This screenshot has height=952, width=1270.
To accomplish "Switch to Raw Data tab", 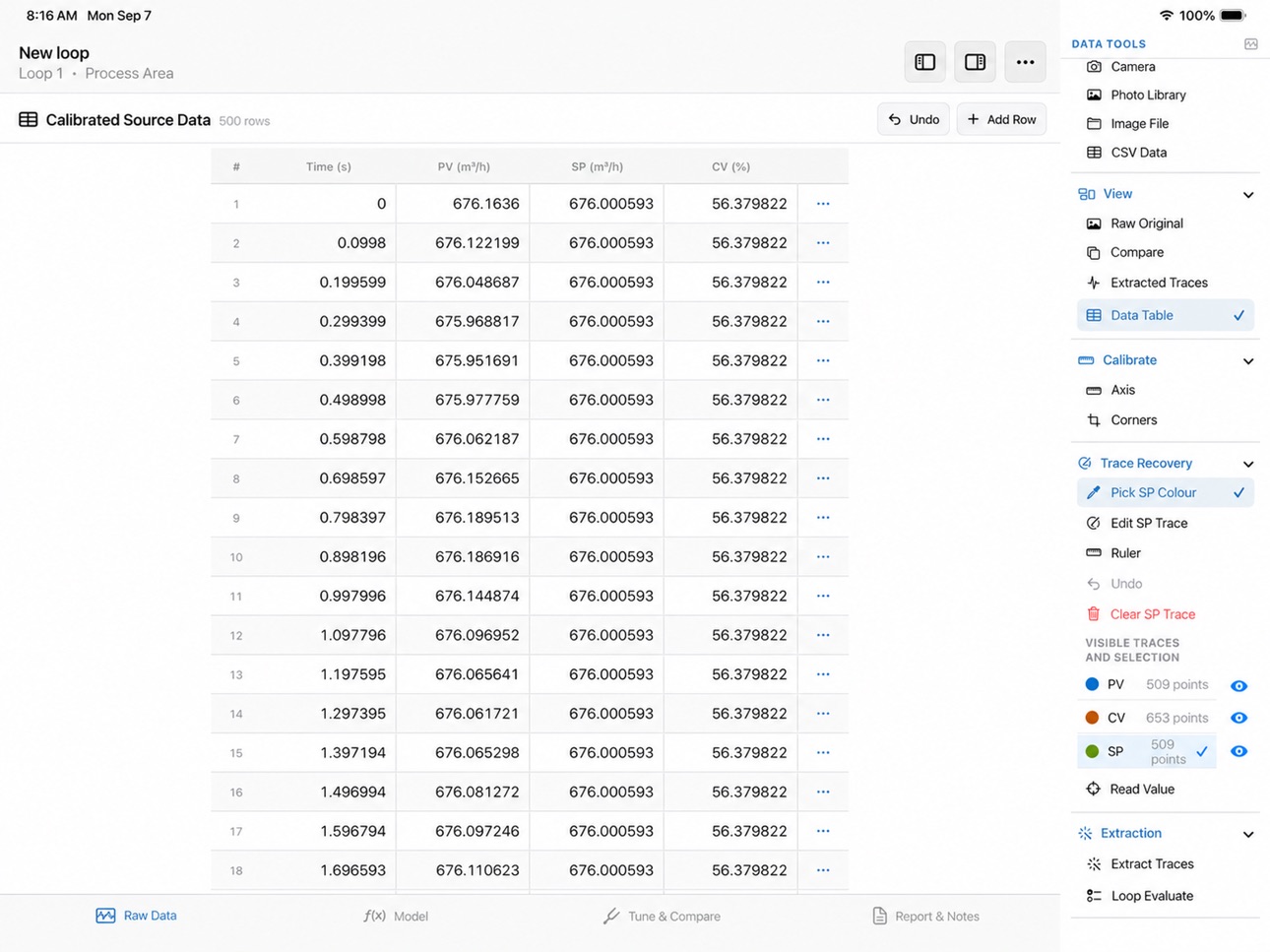I will [137, 916].
